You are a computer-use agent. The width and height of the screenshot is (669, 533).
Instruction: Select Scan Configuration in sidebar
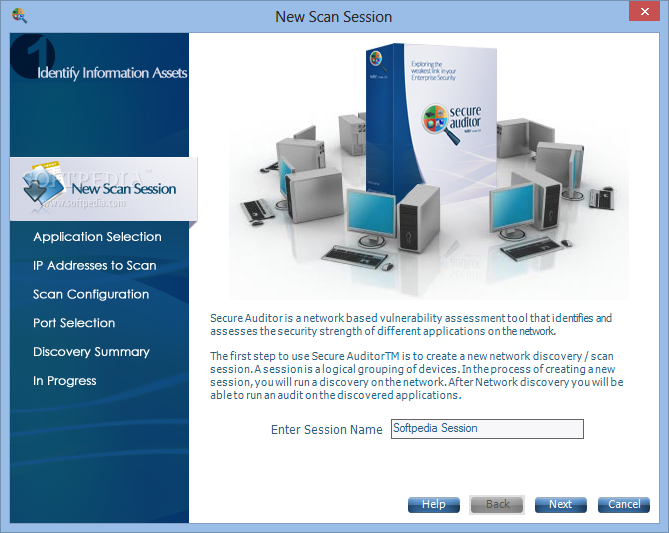[91, 294]
